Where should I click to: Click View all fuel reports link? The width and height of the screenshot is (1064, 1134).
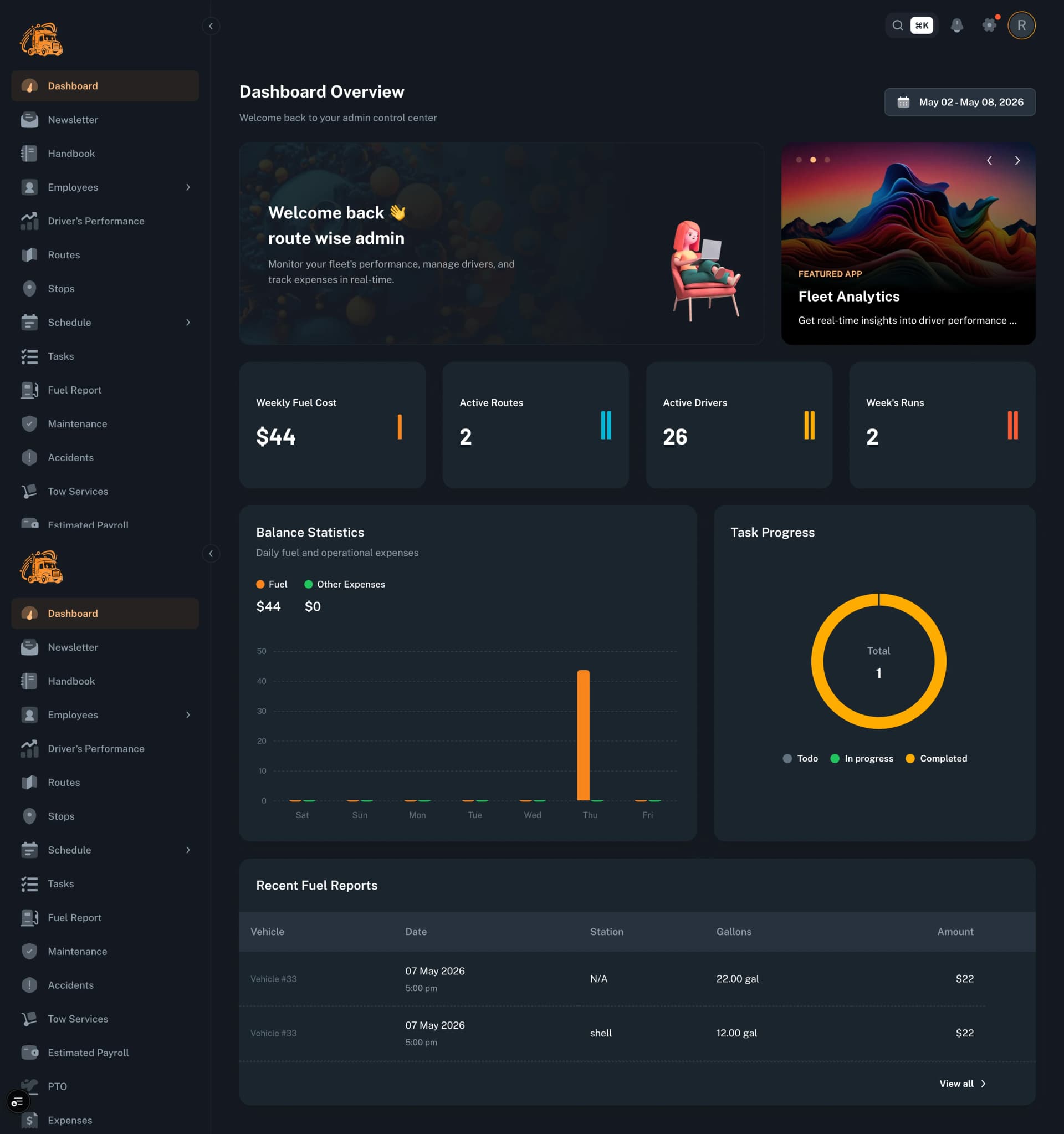click(963, 1084)
